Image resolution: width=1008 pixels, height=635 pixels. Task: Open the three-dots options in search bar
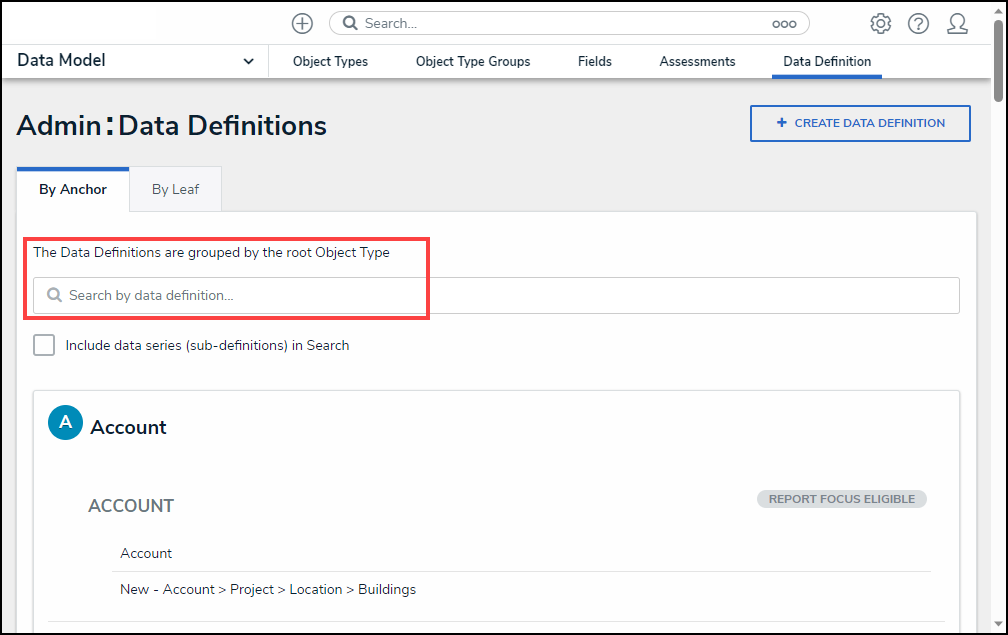(x=784, y=24)
